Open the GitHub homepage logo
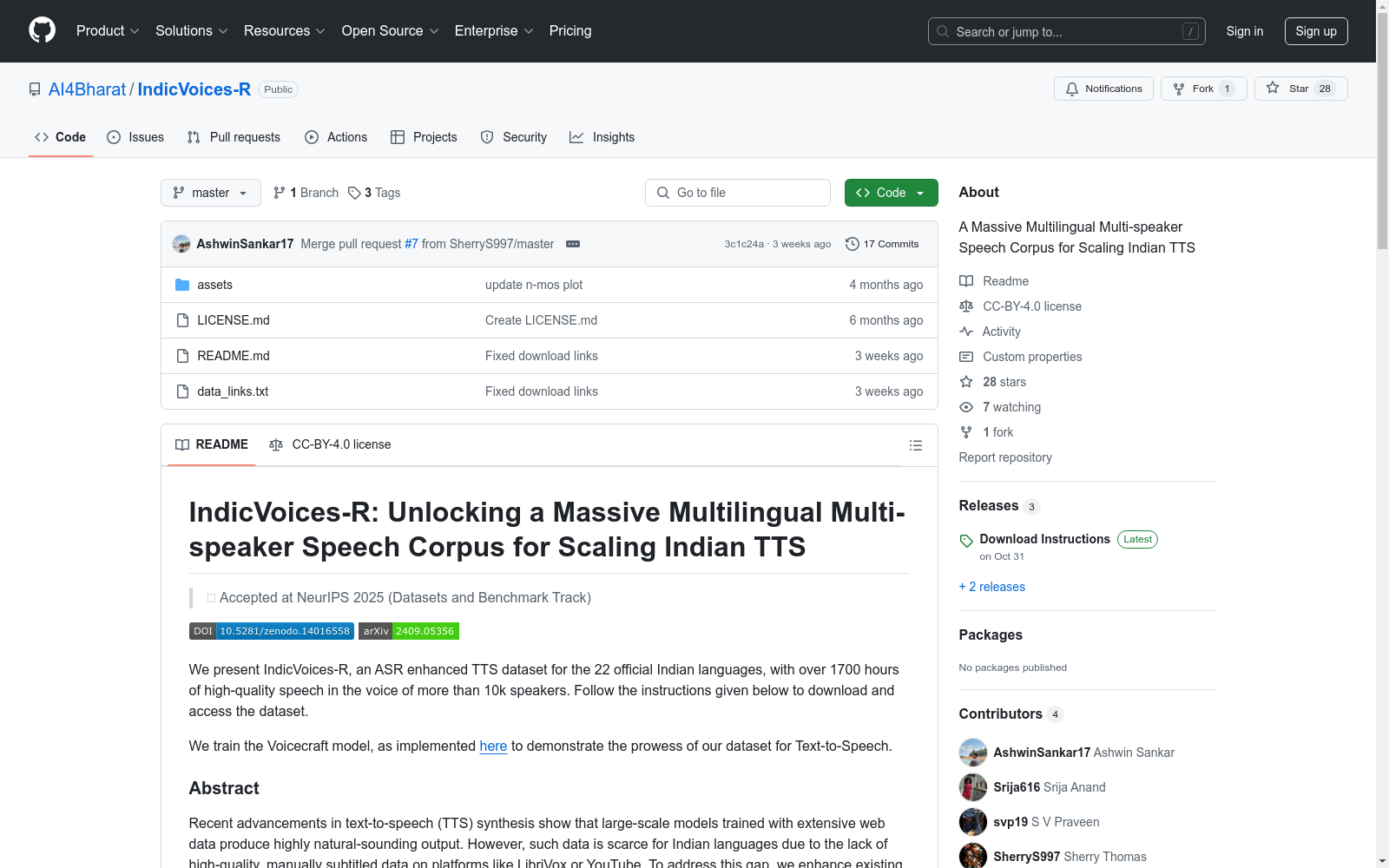Screen dimensions: 1389x868 pyautogui.click(x=42, y=30)
